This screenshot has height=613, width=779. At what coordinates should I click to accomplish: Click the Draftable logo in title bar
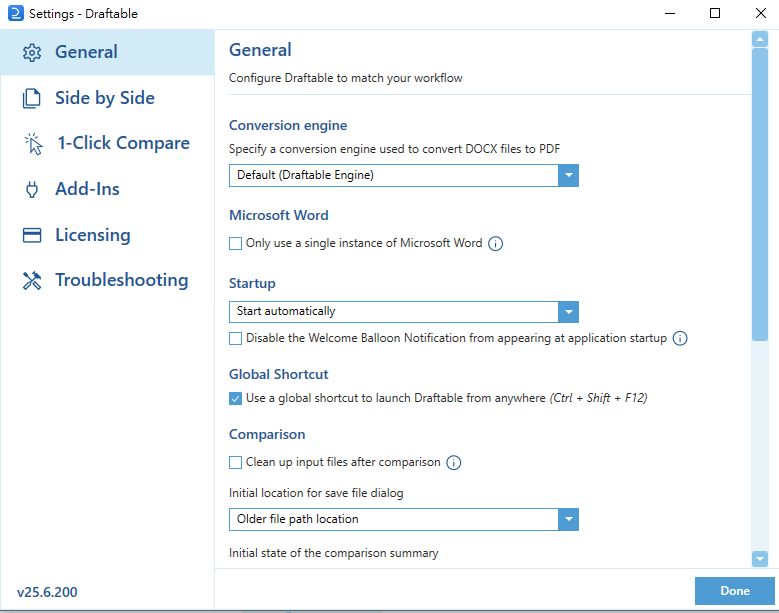[15, 13]
